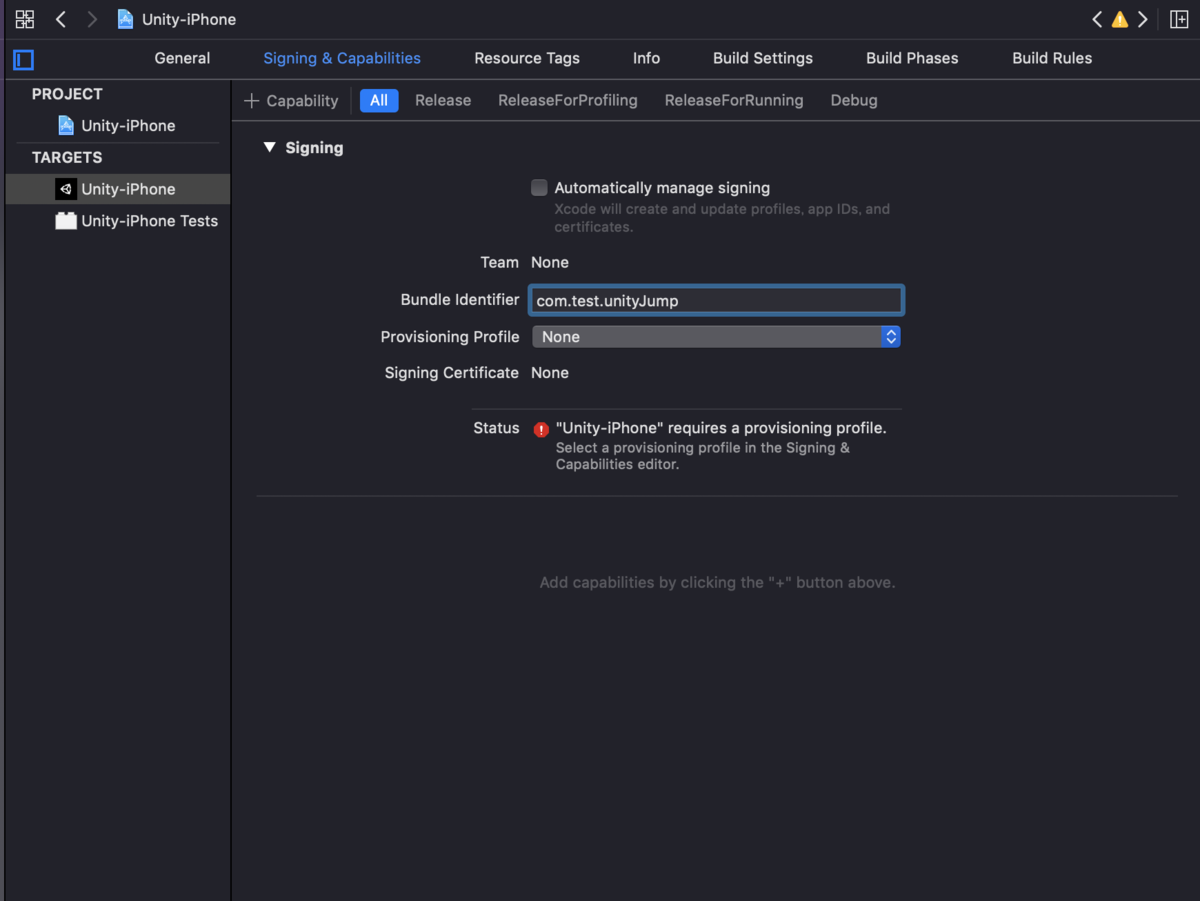Viewport: 1200px width, 901px height.
Task: Open the related items menu icon
Action: 24,18
